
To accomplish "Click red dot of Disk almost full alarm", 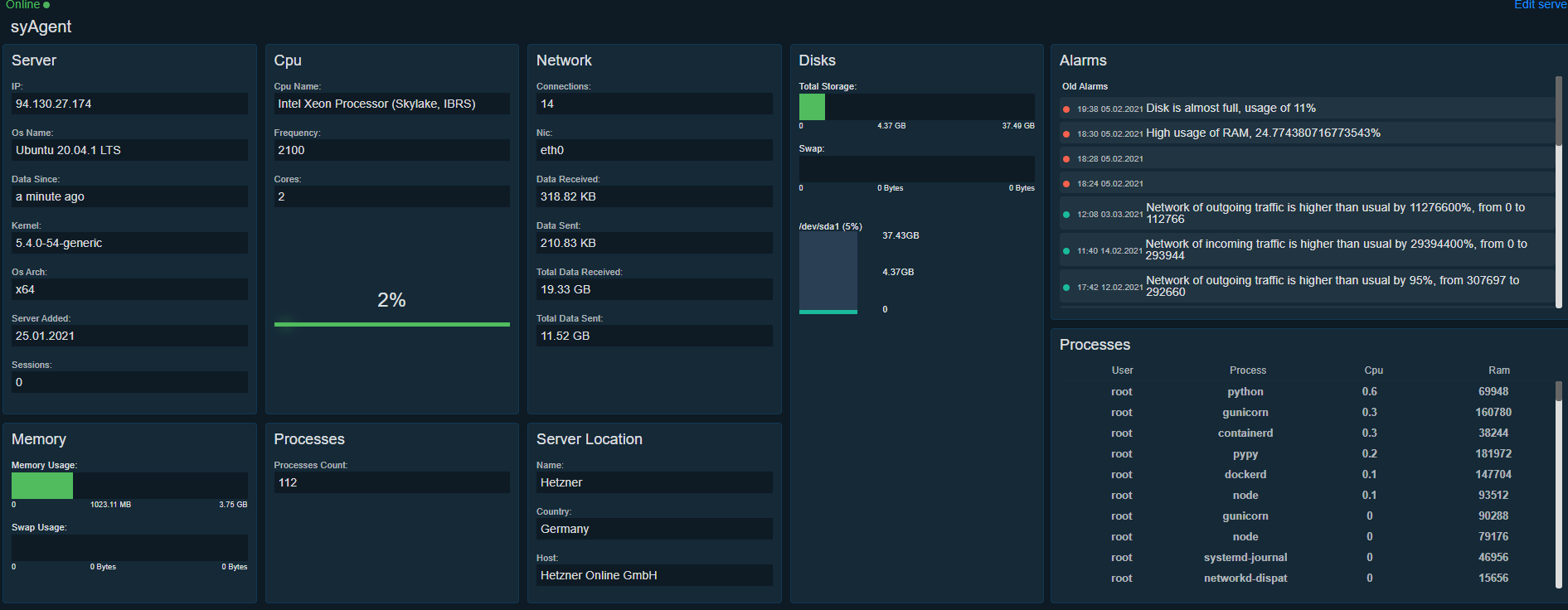I will pos(1066,109).
